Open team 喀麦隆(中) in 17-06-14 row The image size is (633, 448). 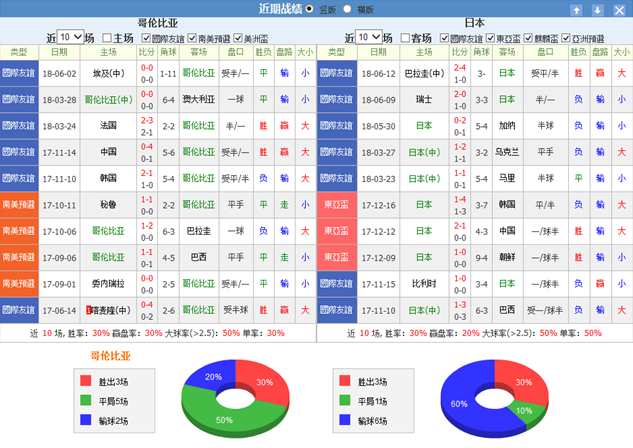(x=108, y=310)
